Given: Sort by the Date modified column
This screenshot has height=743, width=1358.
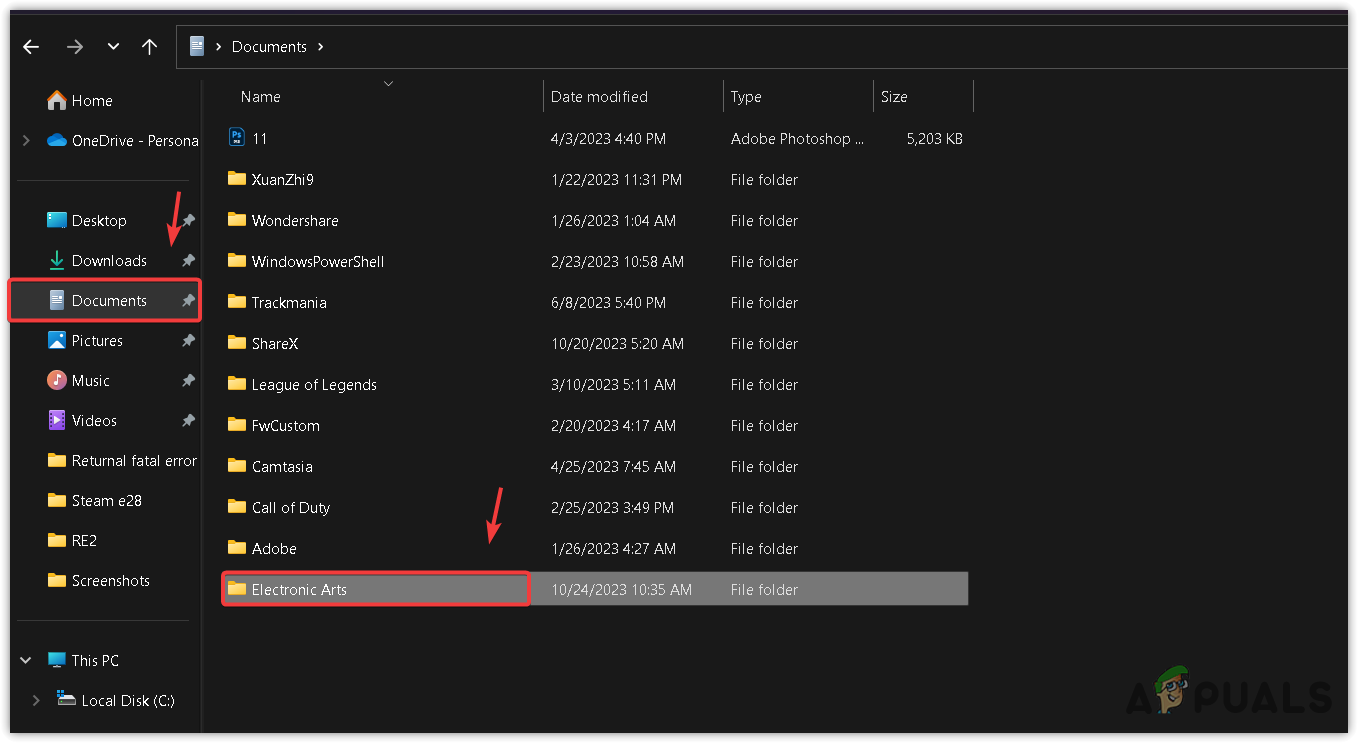Looking at the screenshot, I should (599, 97).
